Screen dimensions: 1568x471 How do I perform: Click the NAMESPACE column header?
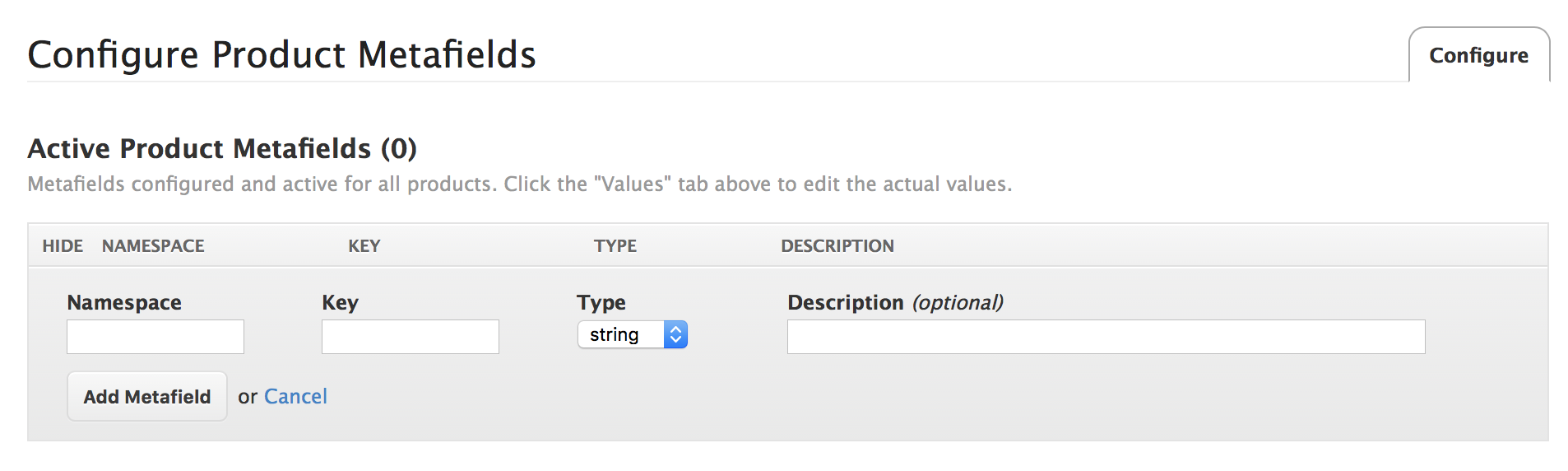pyautogui.click(x=153, y=246)
